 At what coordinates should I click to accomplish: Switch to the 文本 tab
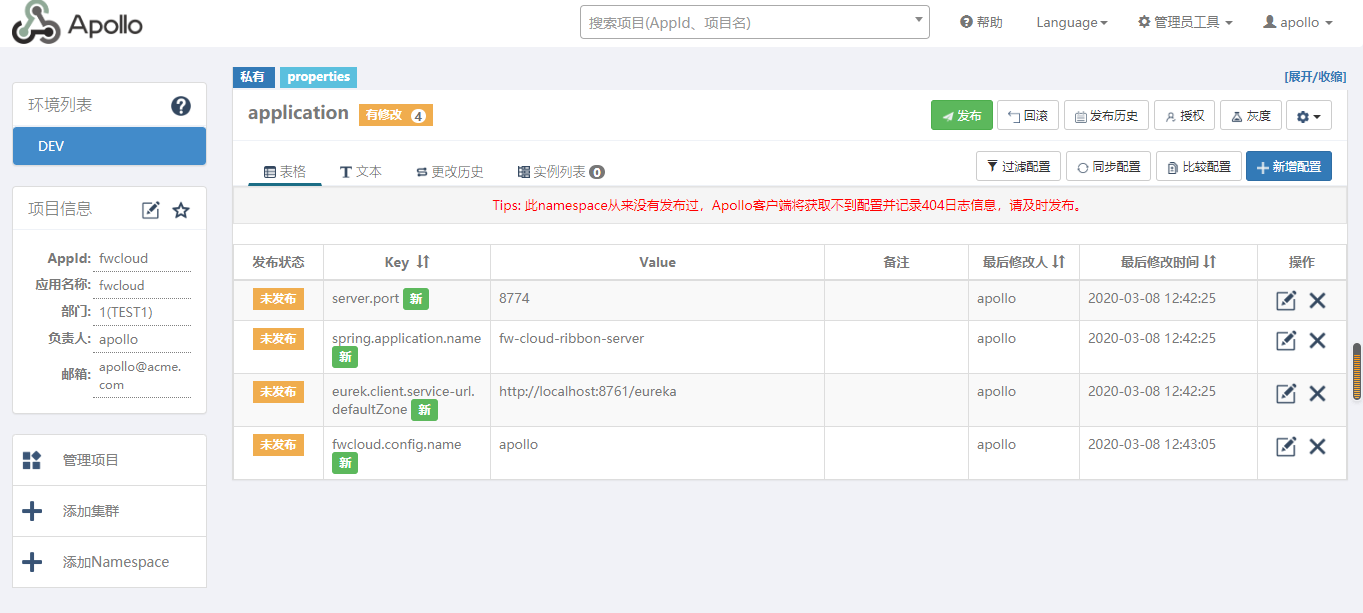tap(361, 172)
